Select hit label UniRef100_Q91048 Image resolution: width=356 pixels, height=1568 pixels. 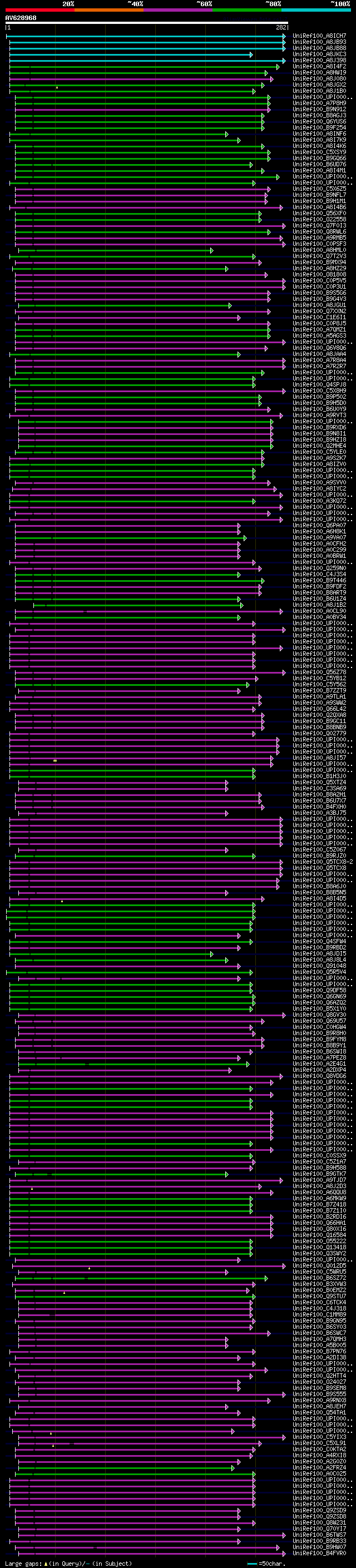319,966
